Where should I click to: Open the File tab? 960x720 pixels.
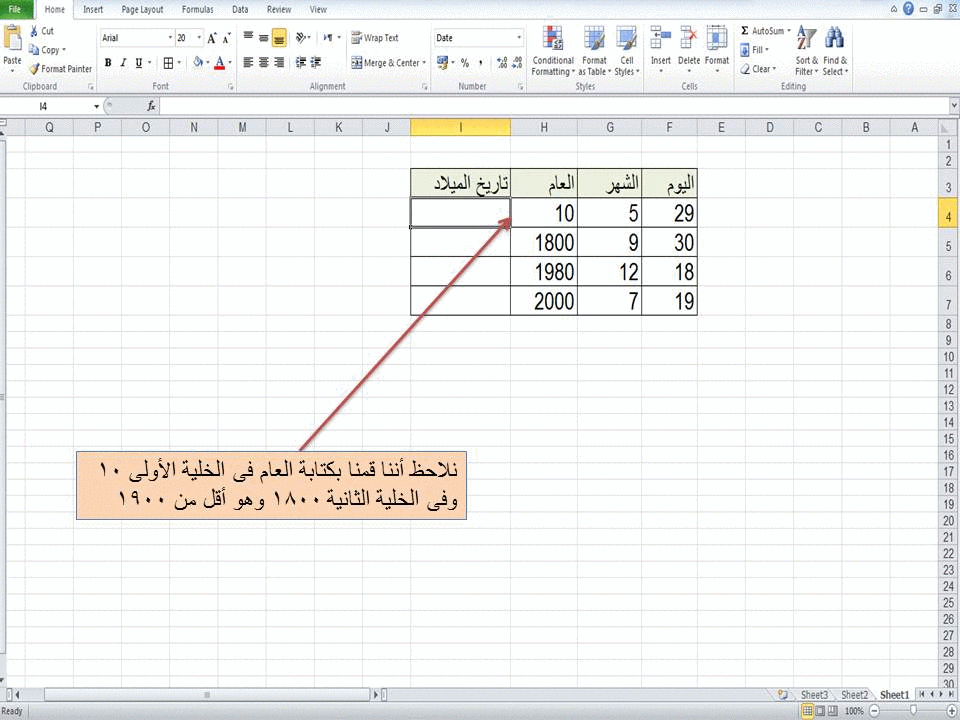click(x=15, y=9)
